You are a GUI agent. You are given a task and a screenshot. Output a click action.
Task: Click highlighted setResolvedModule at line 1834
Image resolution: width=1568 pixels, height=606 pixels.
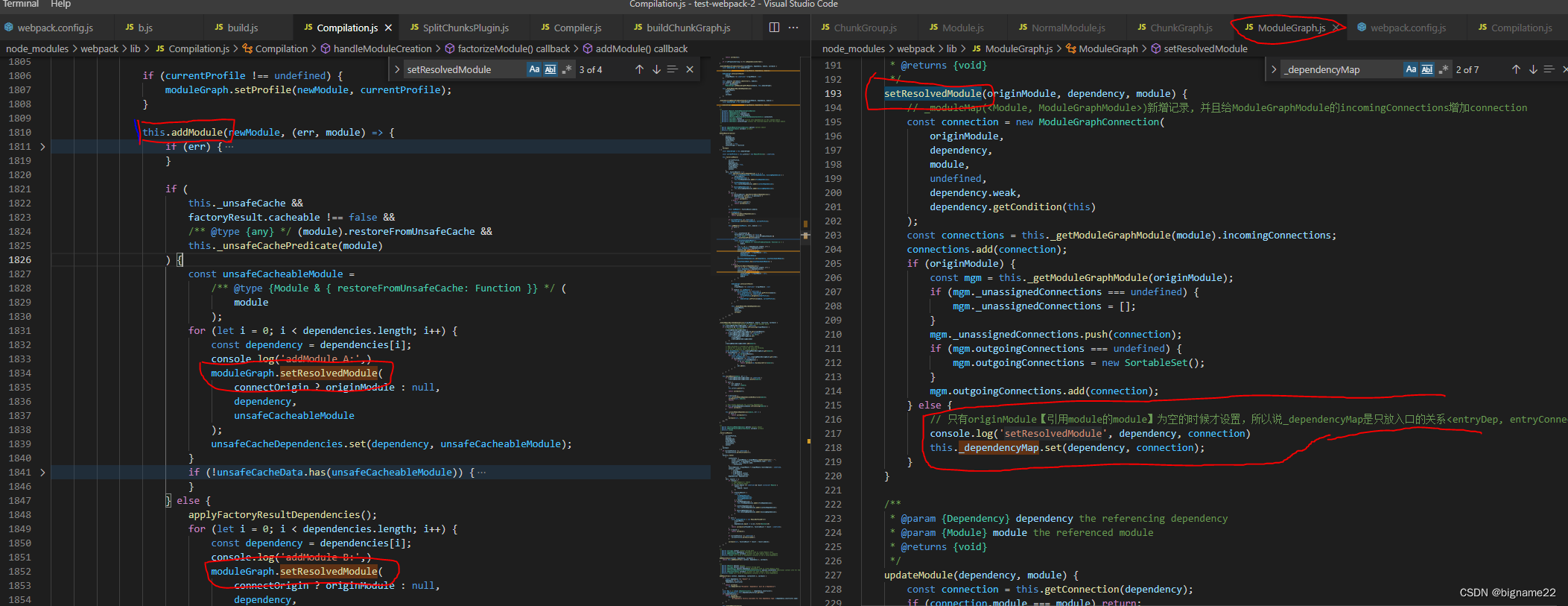coord(328,373)
